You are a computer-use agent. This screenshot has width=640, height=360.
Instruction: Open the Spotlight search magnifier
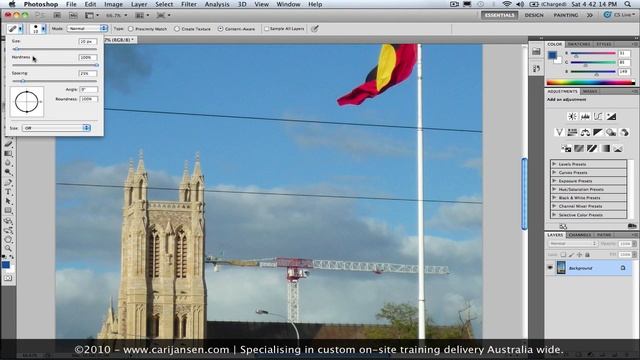tap(627, 4)
